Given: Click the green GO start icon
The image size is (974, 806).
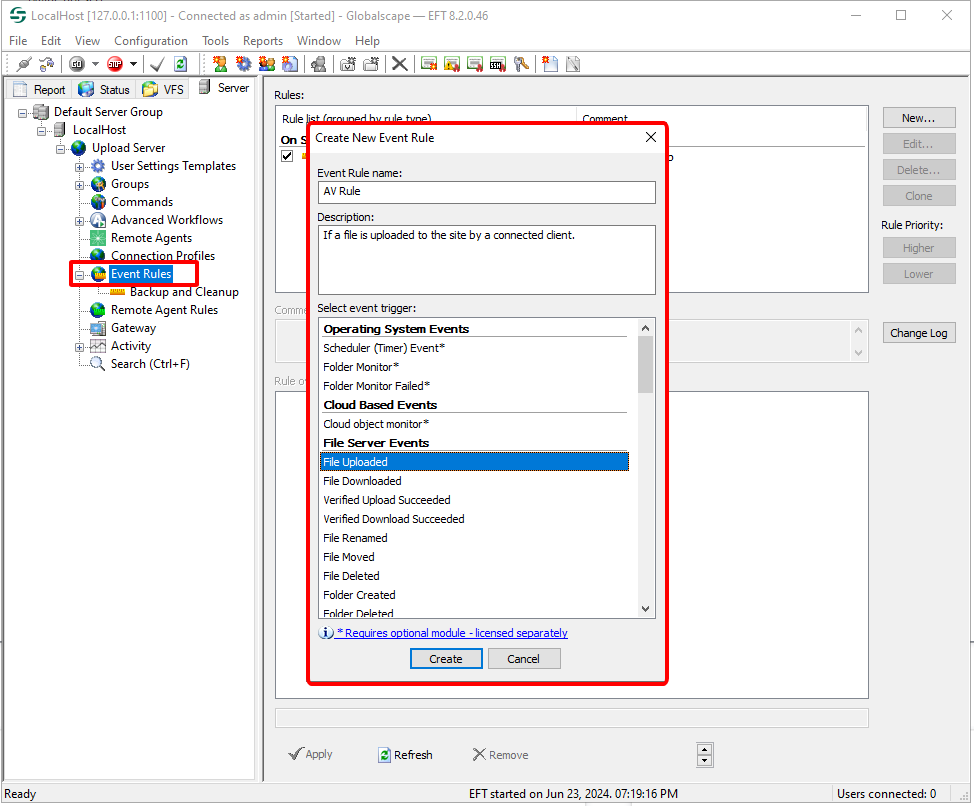Looking at the screenshot, I should coord(76,64).
